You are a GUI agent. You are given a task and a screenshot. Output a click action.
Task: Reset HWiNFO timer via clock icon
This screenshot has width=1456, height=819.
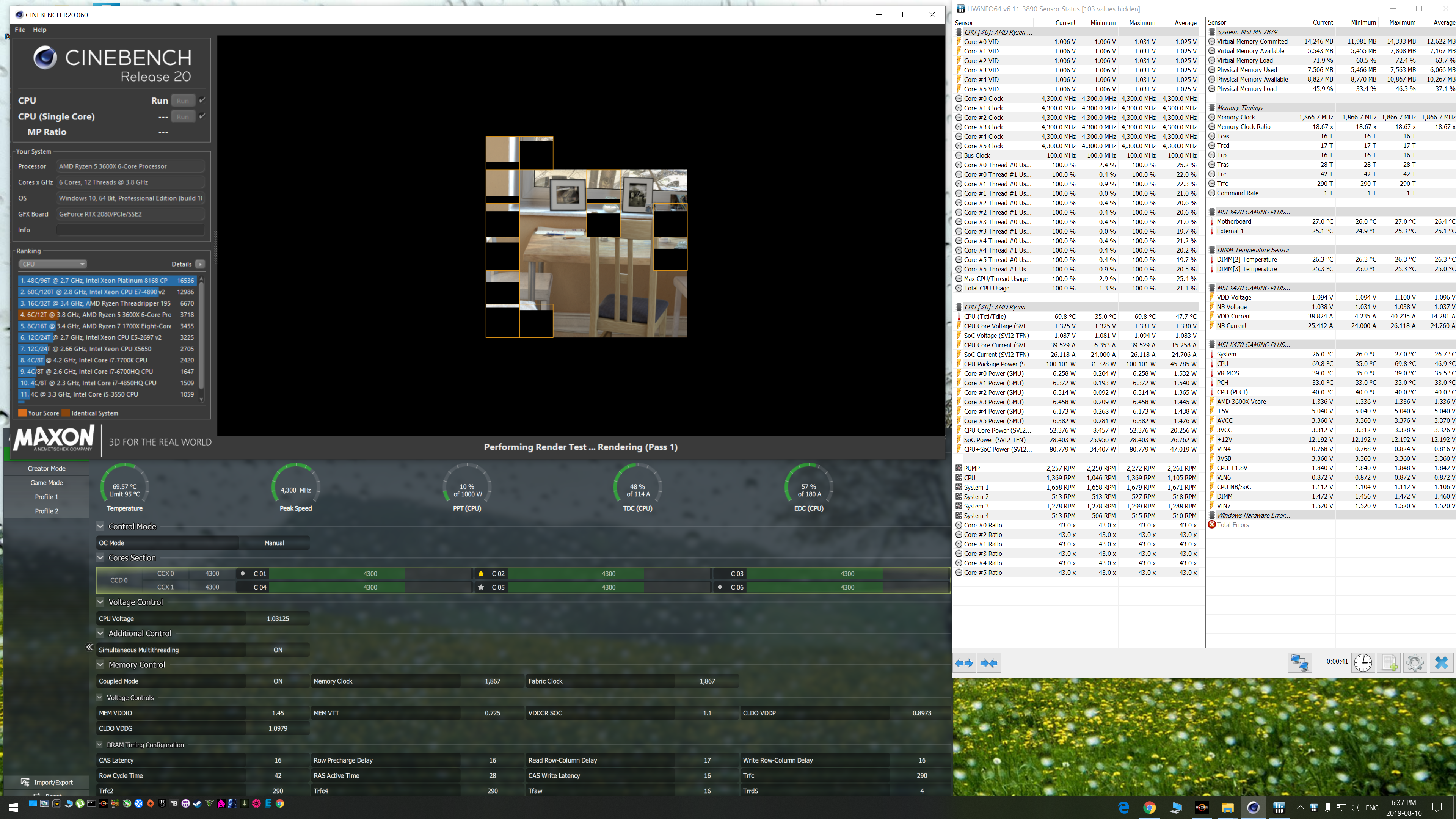point(1363,662)
